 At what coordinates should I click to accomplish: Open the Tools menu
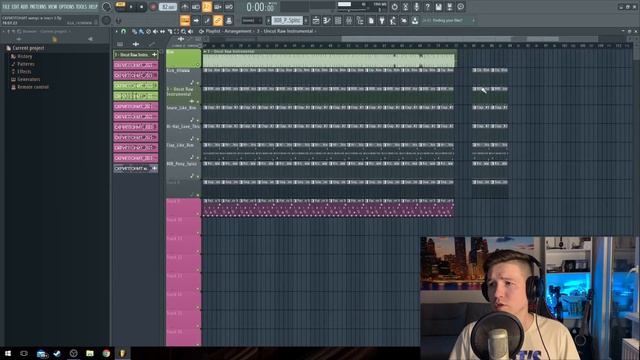coord(81,7)
